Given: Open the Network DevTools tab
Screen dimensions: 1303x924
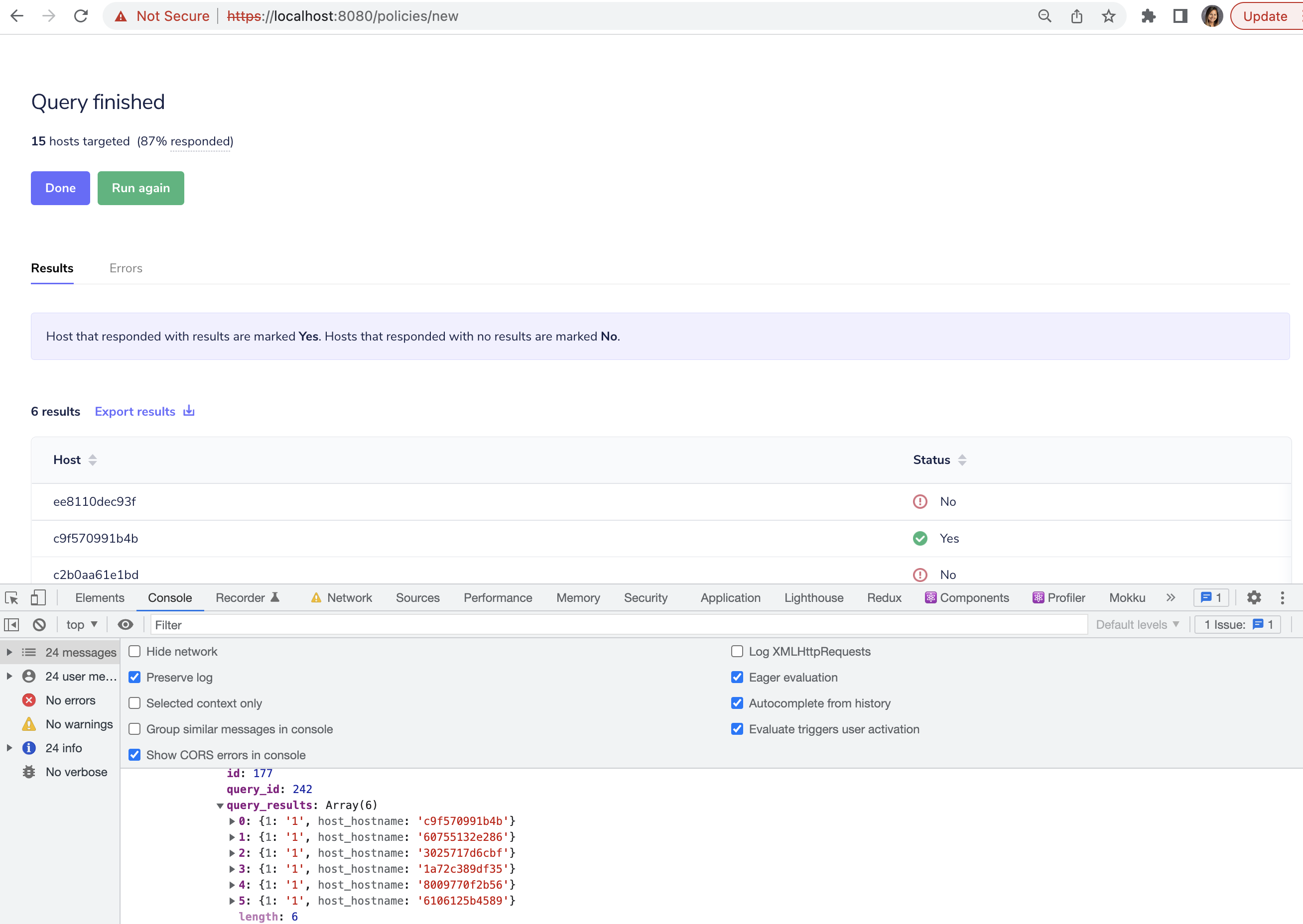Looking at the screenshot, I should click(x=349, y=597).
